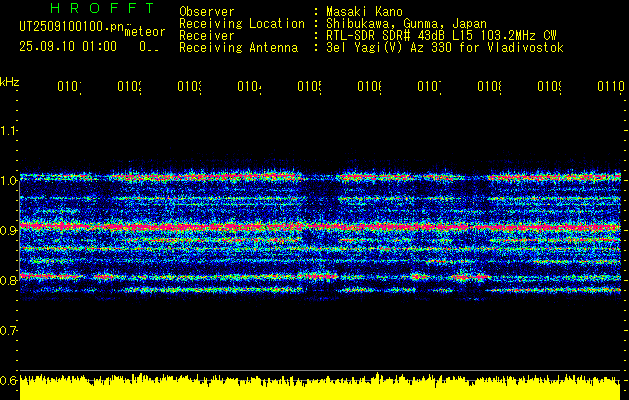Click the 0108 time marker
The height and width of the screenshot is (400, 629).
click(489, 86)
